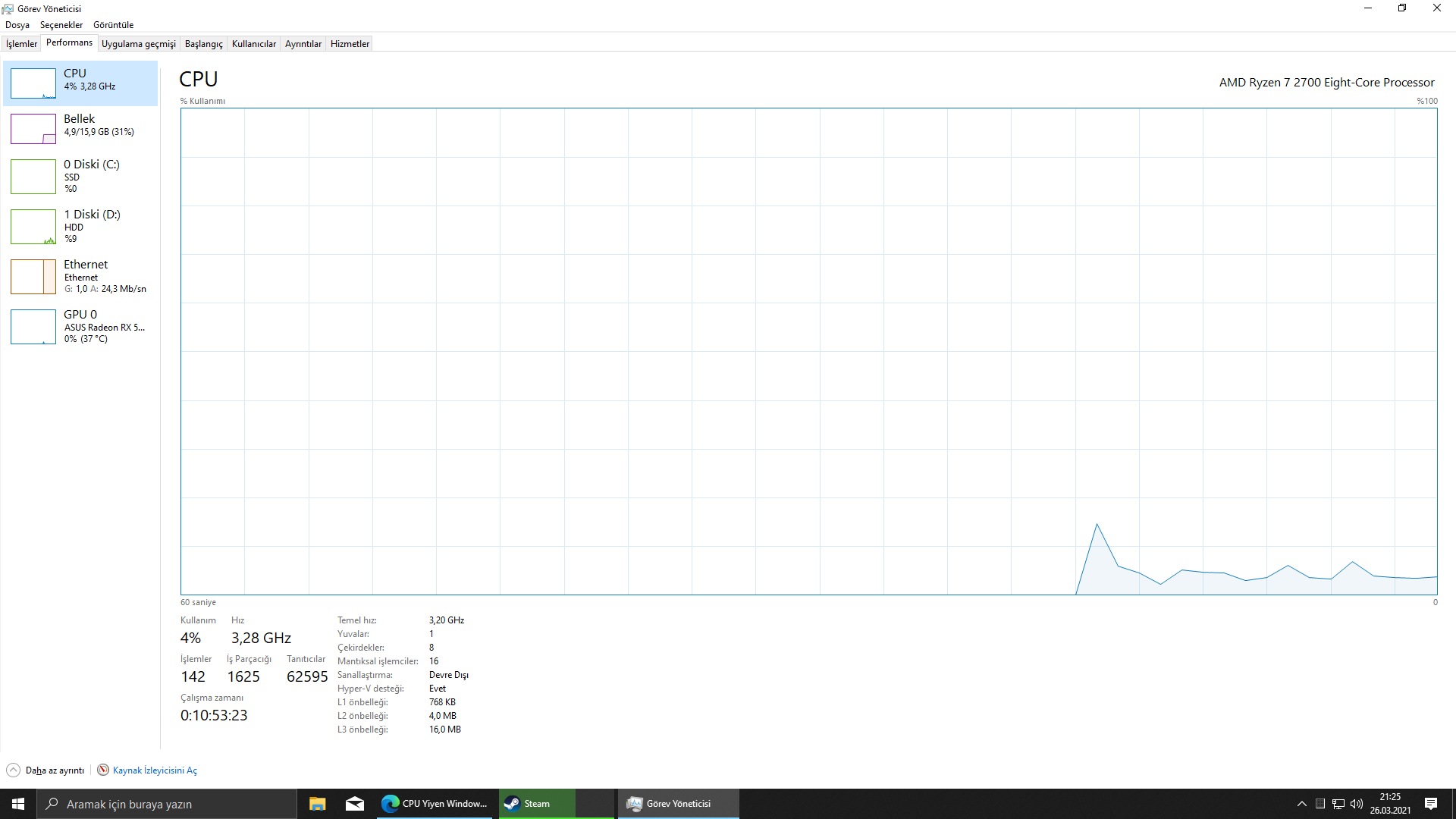Click the Kaynak İzleyicisini Aç icon

[x=103, y=770]
